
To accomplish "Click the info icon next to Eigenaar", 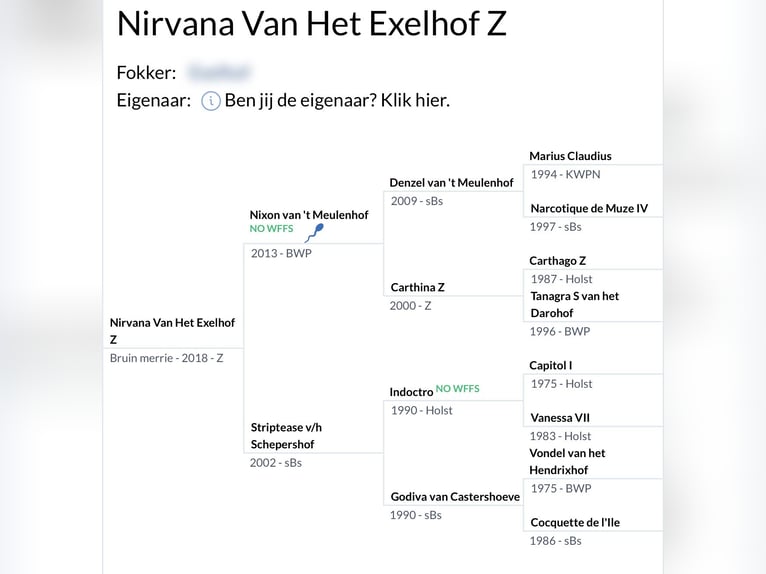I will [x=211, y=101].
